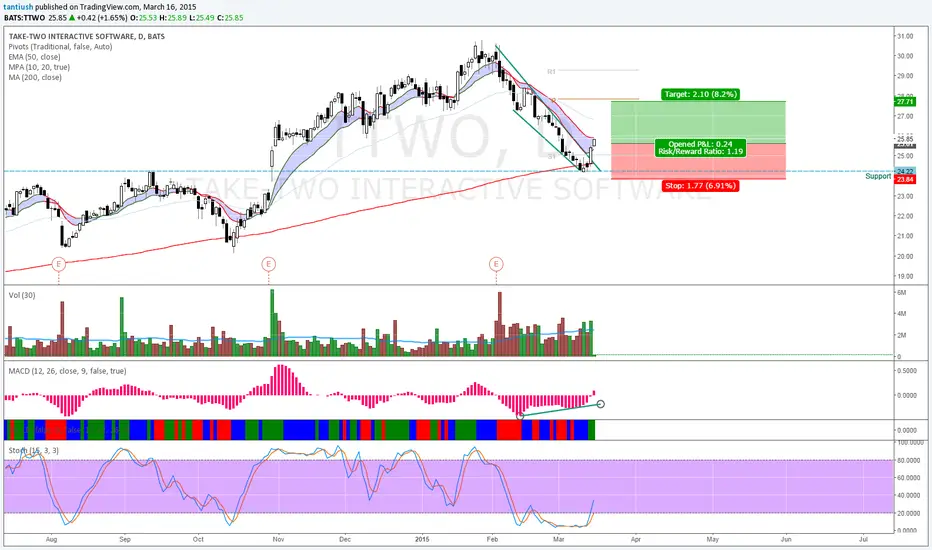This screenshot has width=932, height=550.
Task: Click the BATS:TTWO ticker symbol in header
Action: (x=24, y=18)
